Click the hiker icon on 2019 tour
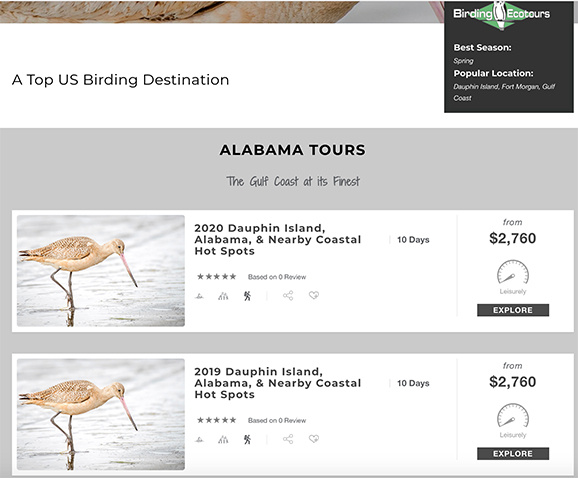Image resolution: width=578 pixels, height=478 pixels. [247, 439]
